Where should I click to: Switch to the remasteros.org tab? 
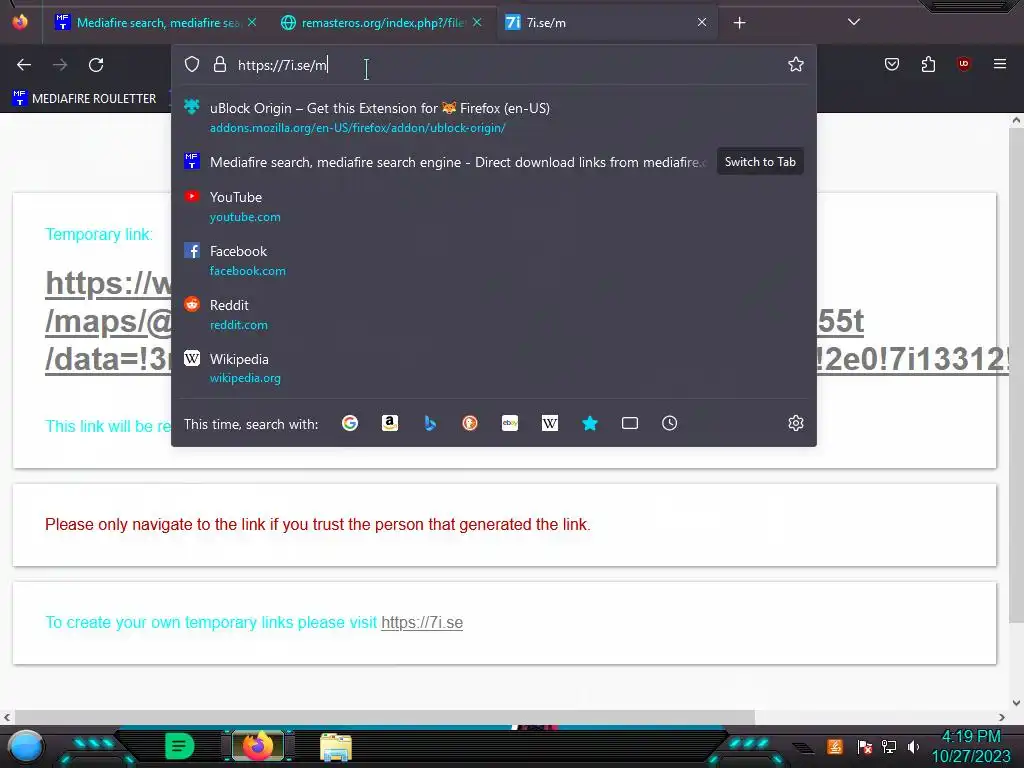(x=380, y=23)
